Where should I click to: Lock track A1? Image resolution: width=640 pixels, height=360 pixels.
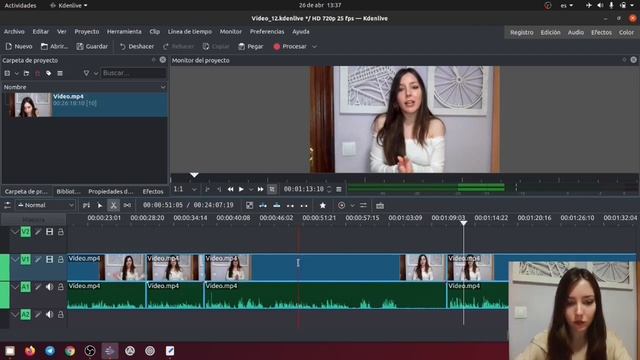pos(60,287)
